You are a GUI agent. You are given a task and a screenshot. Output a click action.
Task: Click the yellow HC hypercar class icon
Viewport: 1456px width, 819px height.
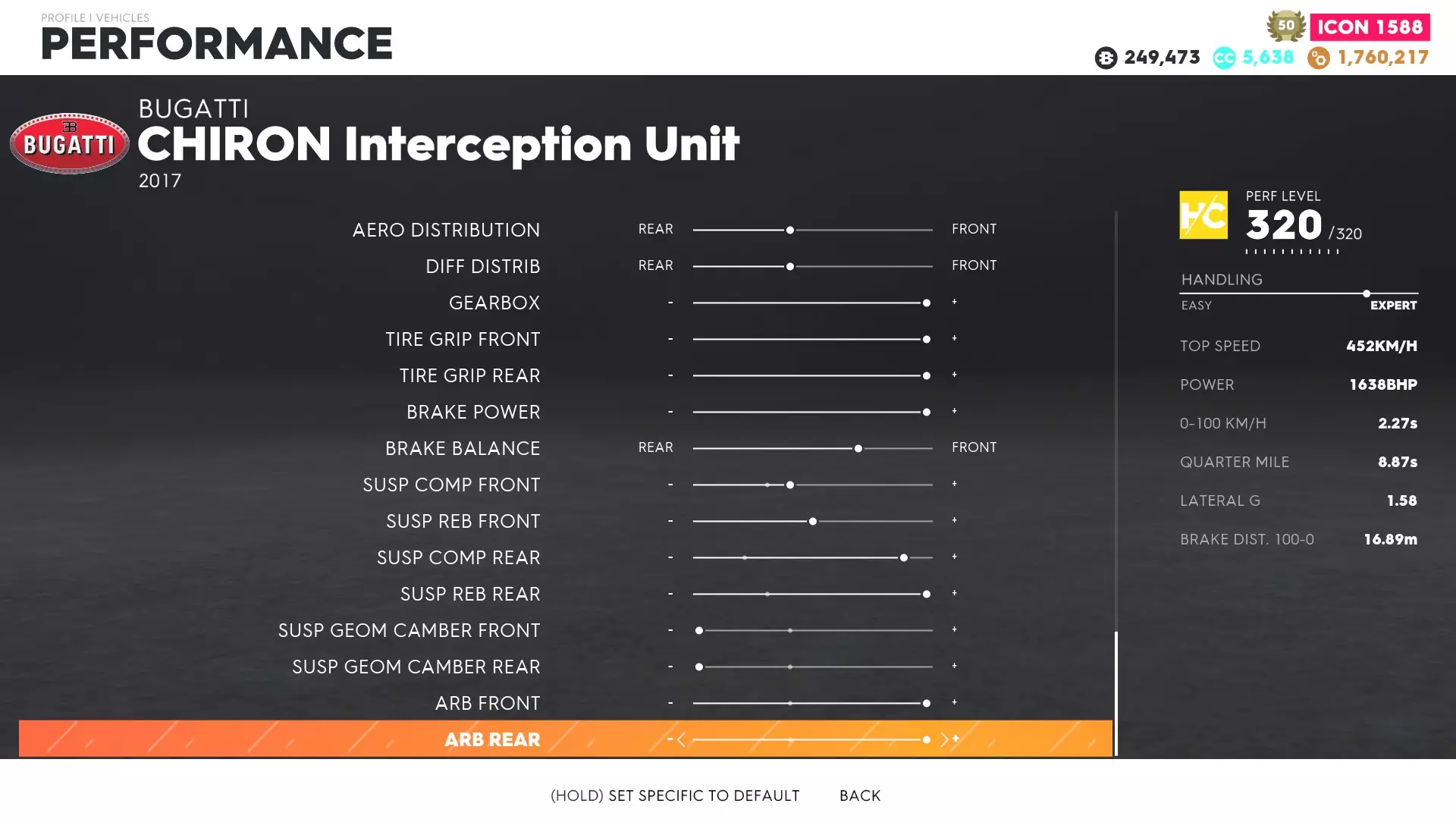pos(1203,215)
